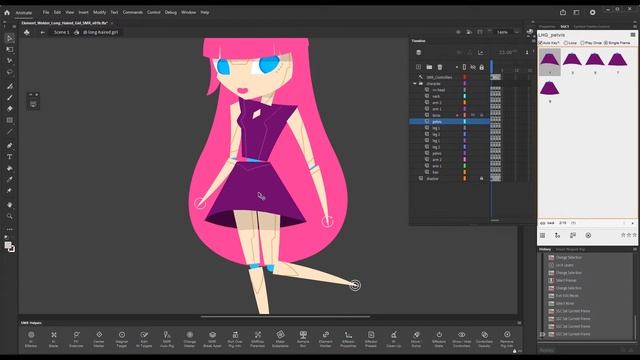
Task: Select the first skirt thumbnail in SGC panel
Action: (x=549, y=61)
